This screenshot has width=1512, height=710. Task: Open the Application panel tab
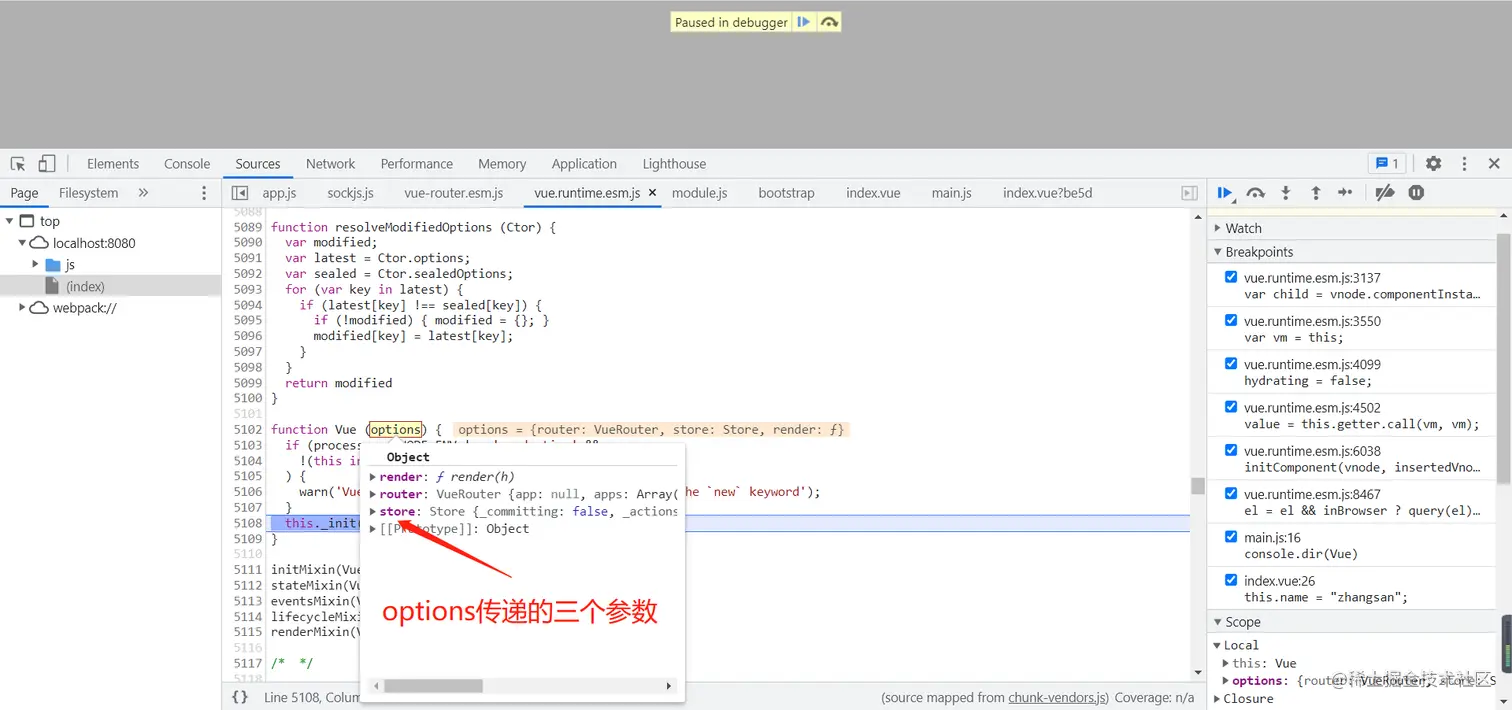point(584,164)
